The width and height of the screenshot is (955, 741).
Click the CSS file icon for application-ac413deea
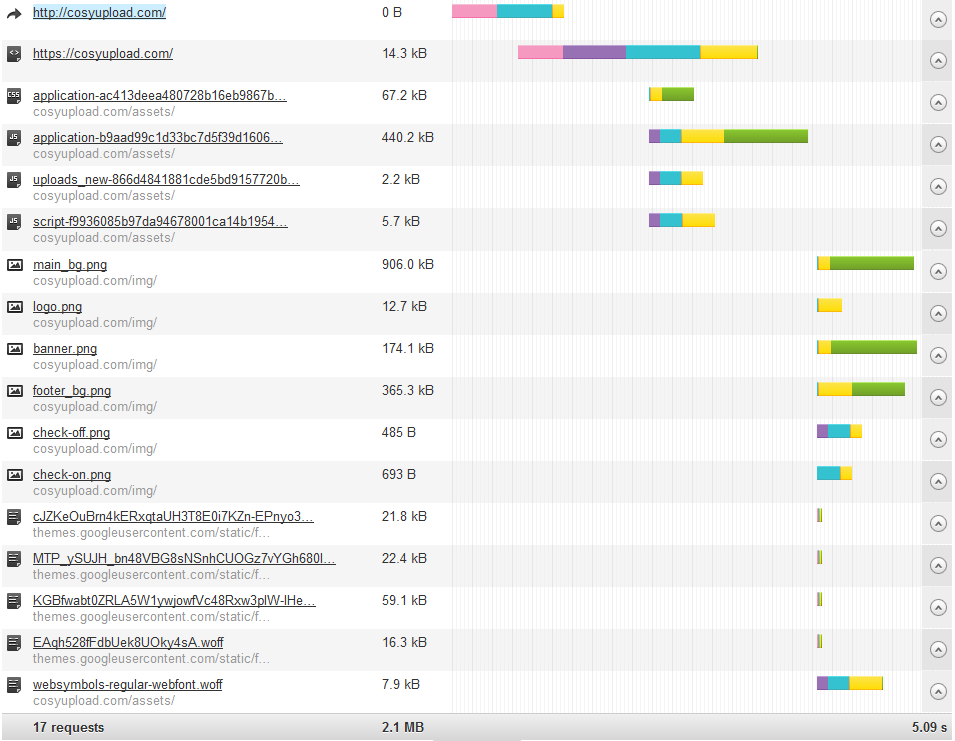[14, 96]
